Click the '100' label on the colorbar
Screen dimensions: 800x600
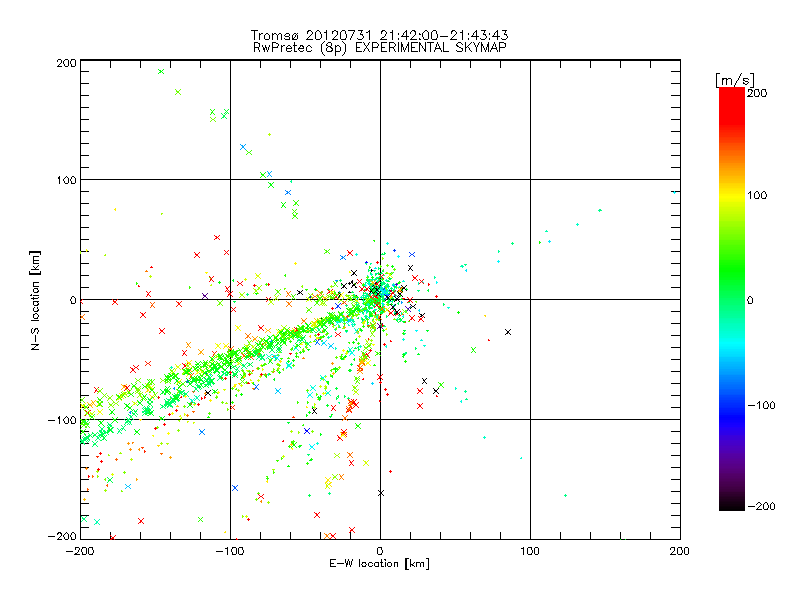point(757,195)
